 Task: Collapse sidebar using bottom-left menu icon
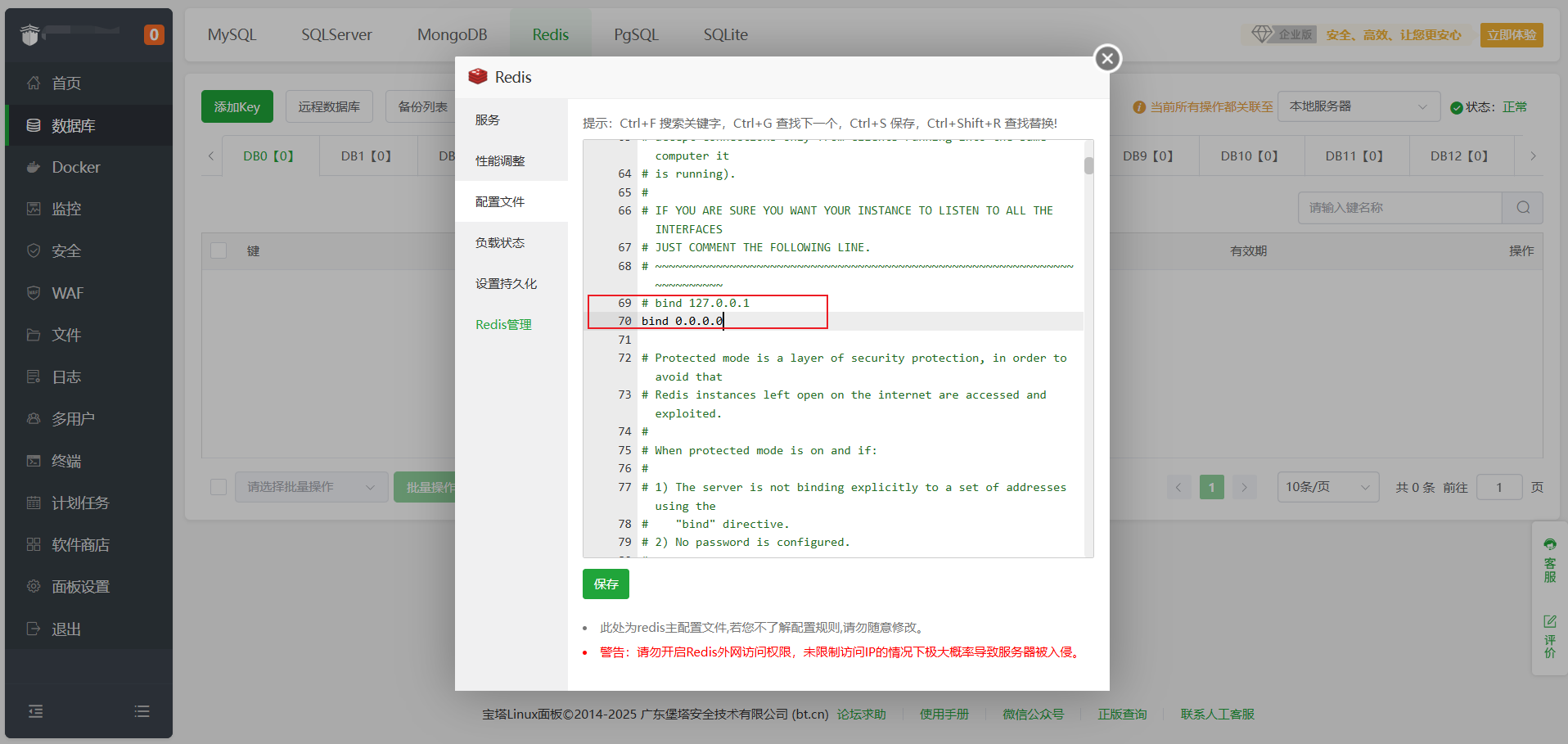(x=36, y=711)
